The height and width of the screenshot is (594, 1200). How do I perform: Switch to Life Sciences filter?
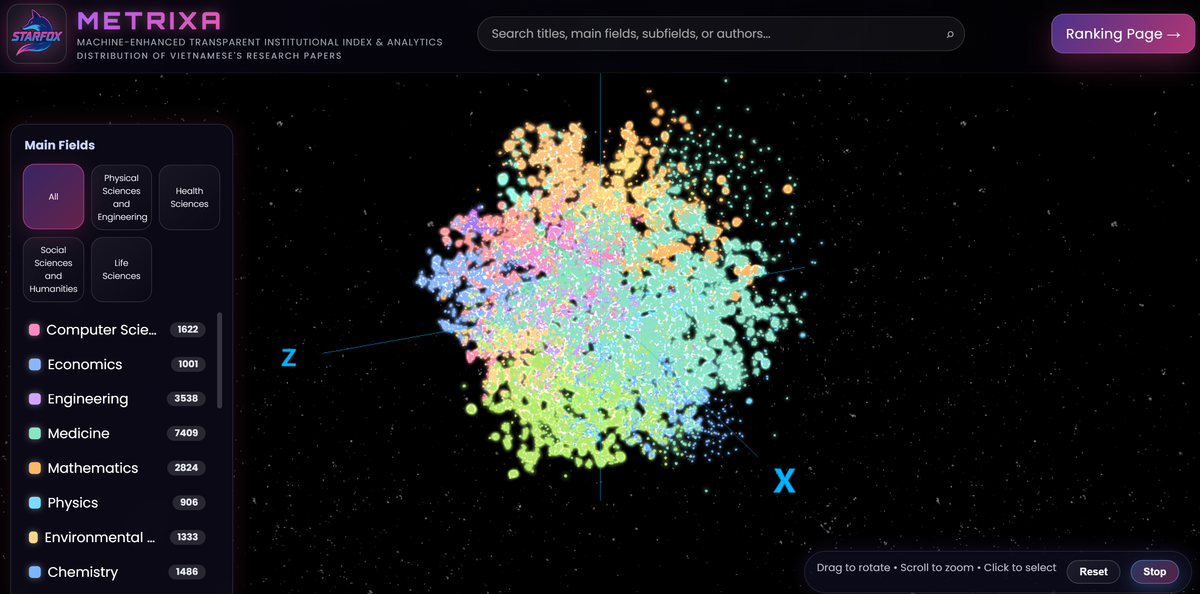[x=121, y=269]
